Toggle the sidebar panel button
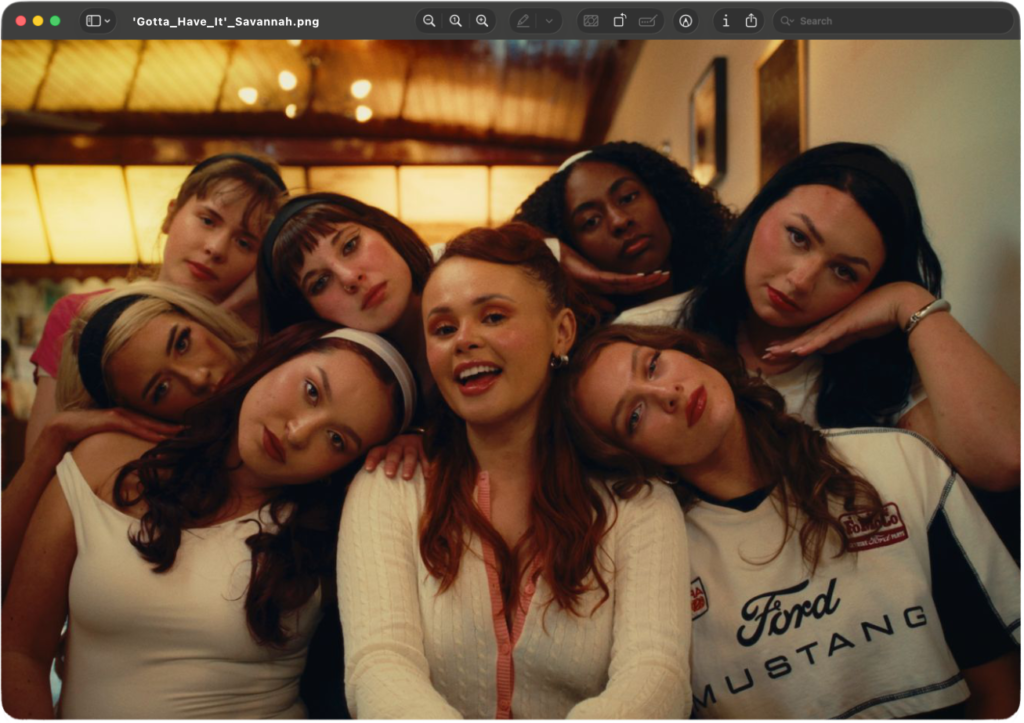Viewport: 1024px width, 723px height. click(x=93, y=21)
